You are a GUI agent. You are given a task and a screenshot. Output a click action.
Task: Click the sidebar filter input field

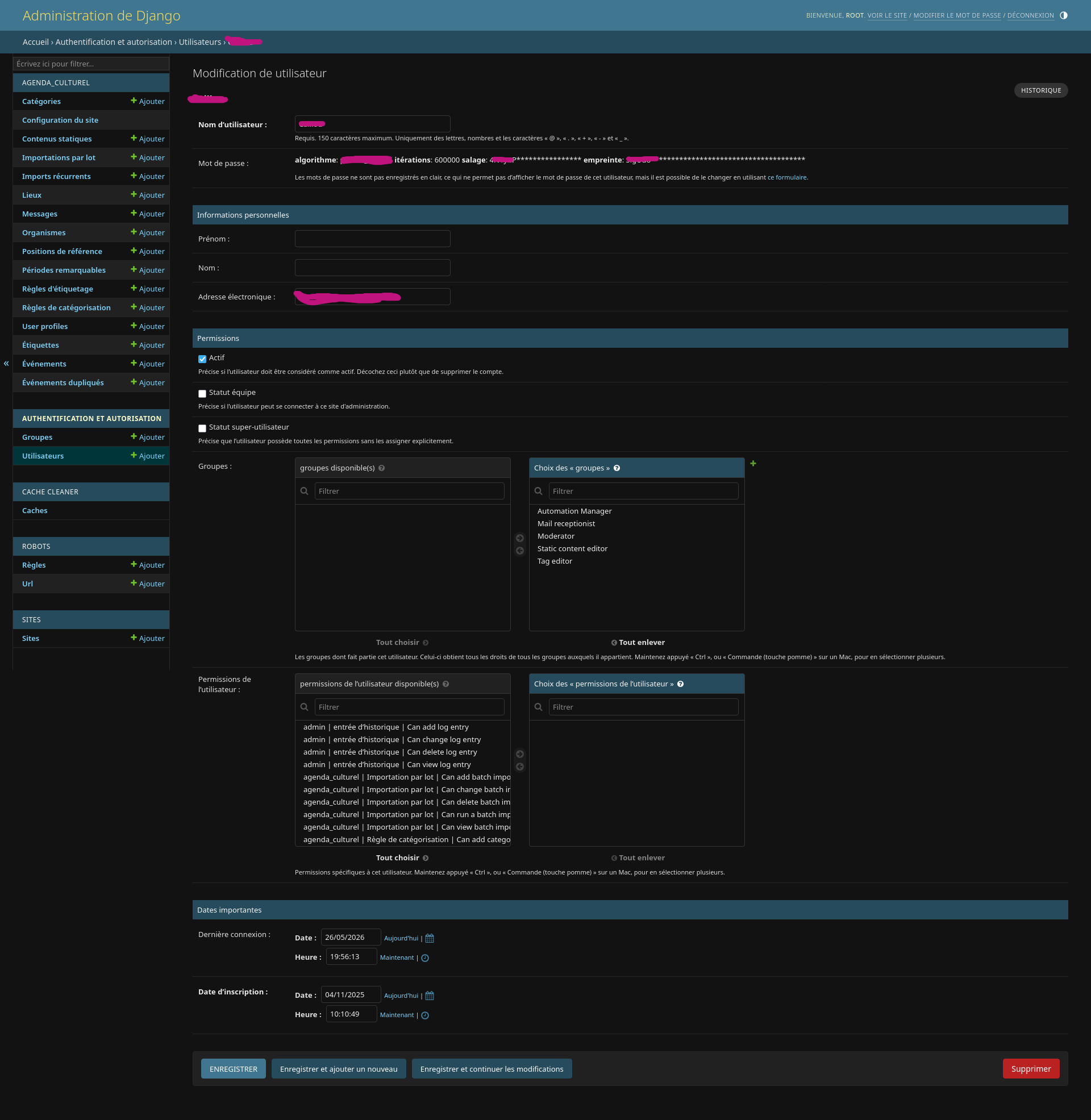point(91,64)
